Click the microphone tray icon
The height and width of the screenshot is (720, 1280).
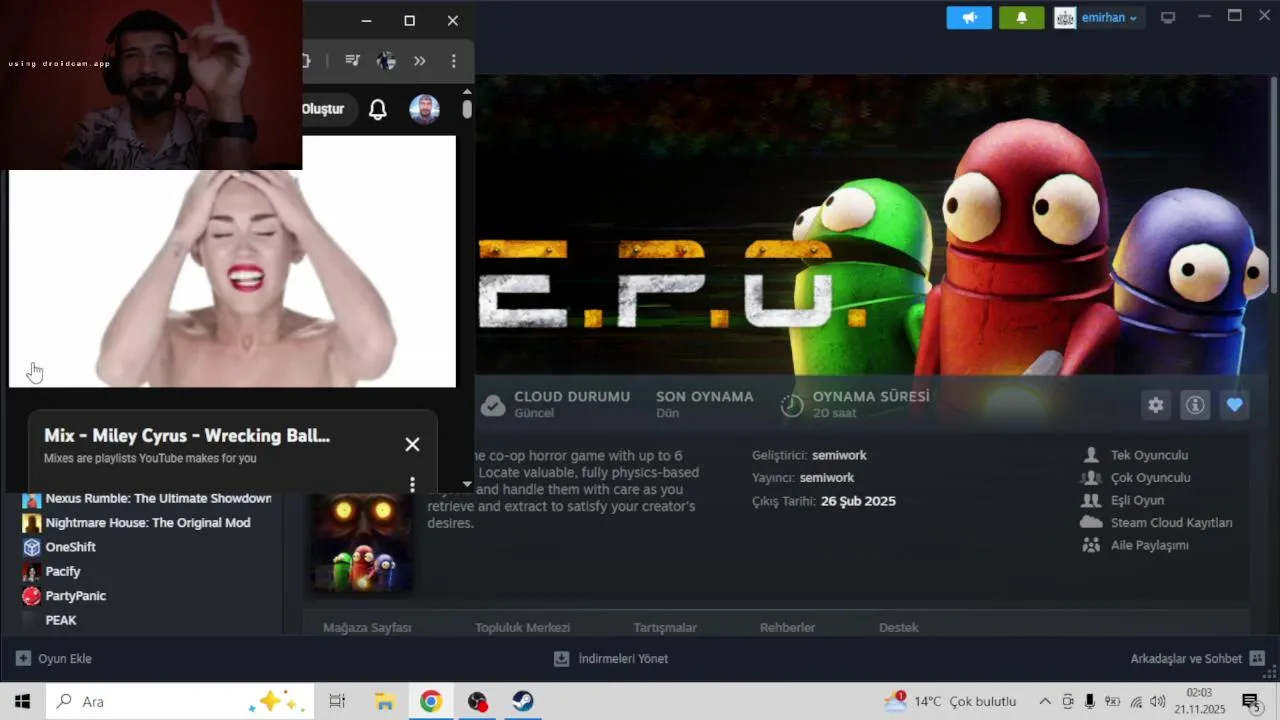1090,701
